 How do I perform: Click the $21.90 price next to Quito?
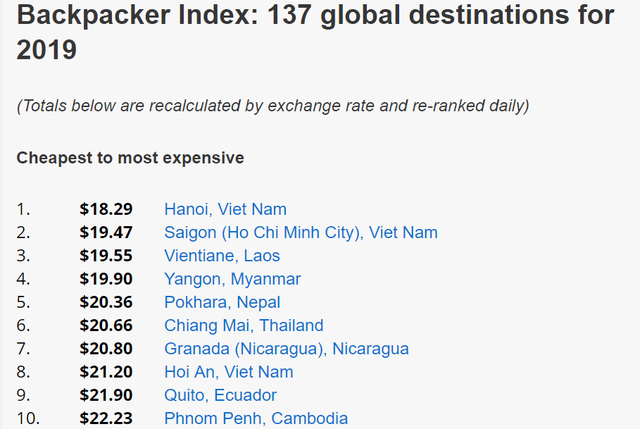106,396
